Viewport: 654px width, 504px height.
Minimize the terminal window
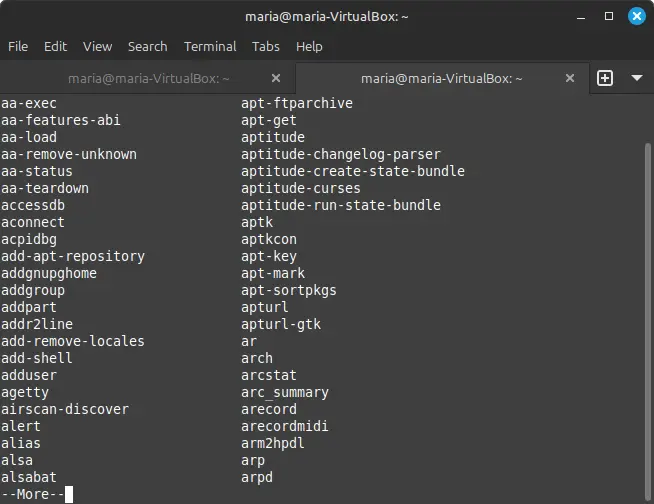point(581,17)
